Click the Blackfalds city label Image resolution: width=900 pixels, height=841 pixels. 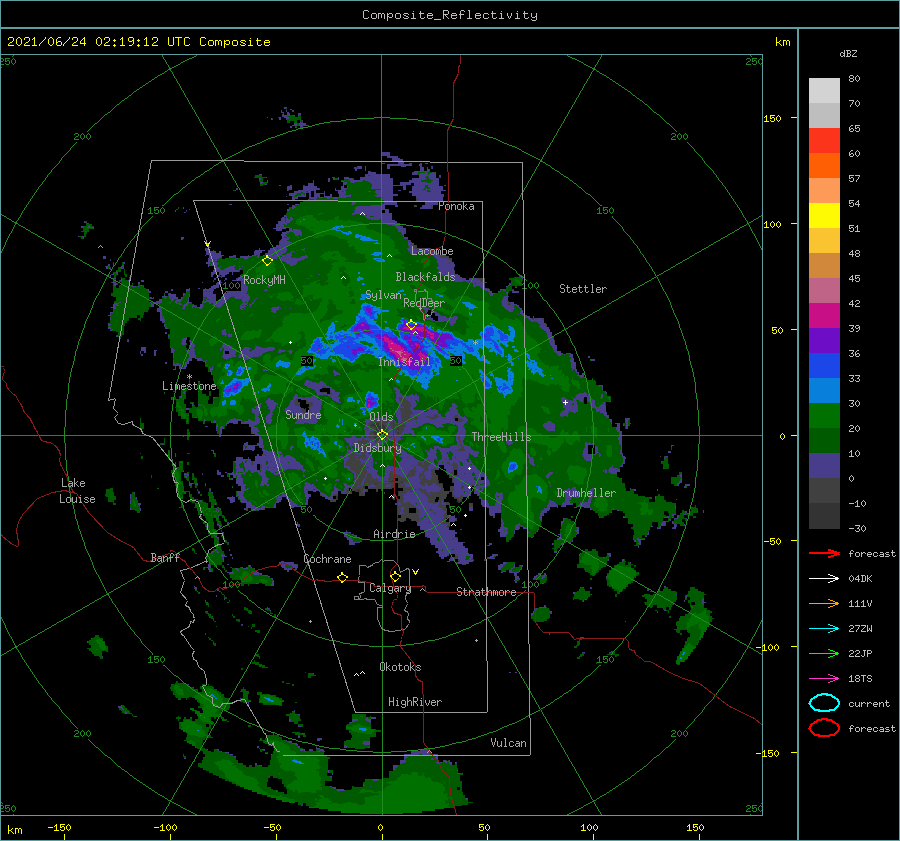click(425, 277)
